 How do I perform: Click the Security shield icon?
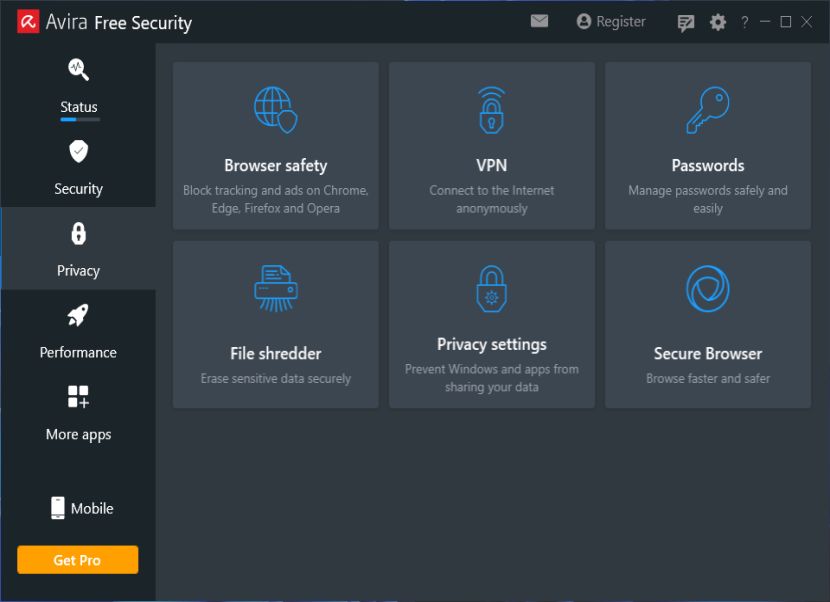pyautogui.click(x=78, y=151)
